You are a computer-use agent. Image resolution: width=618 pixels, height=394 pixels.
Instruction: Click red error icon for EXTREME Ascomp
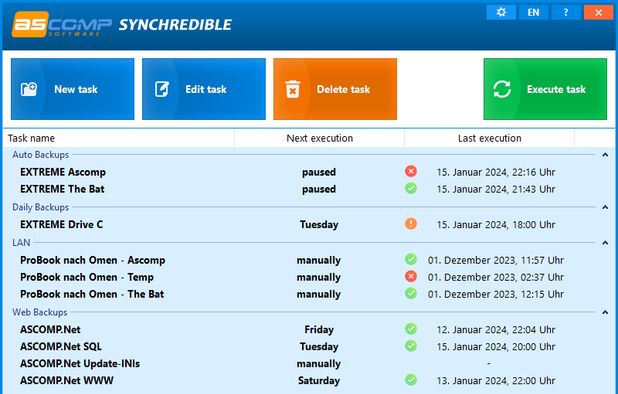[x=411, y=171]
